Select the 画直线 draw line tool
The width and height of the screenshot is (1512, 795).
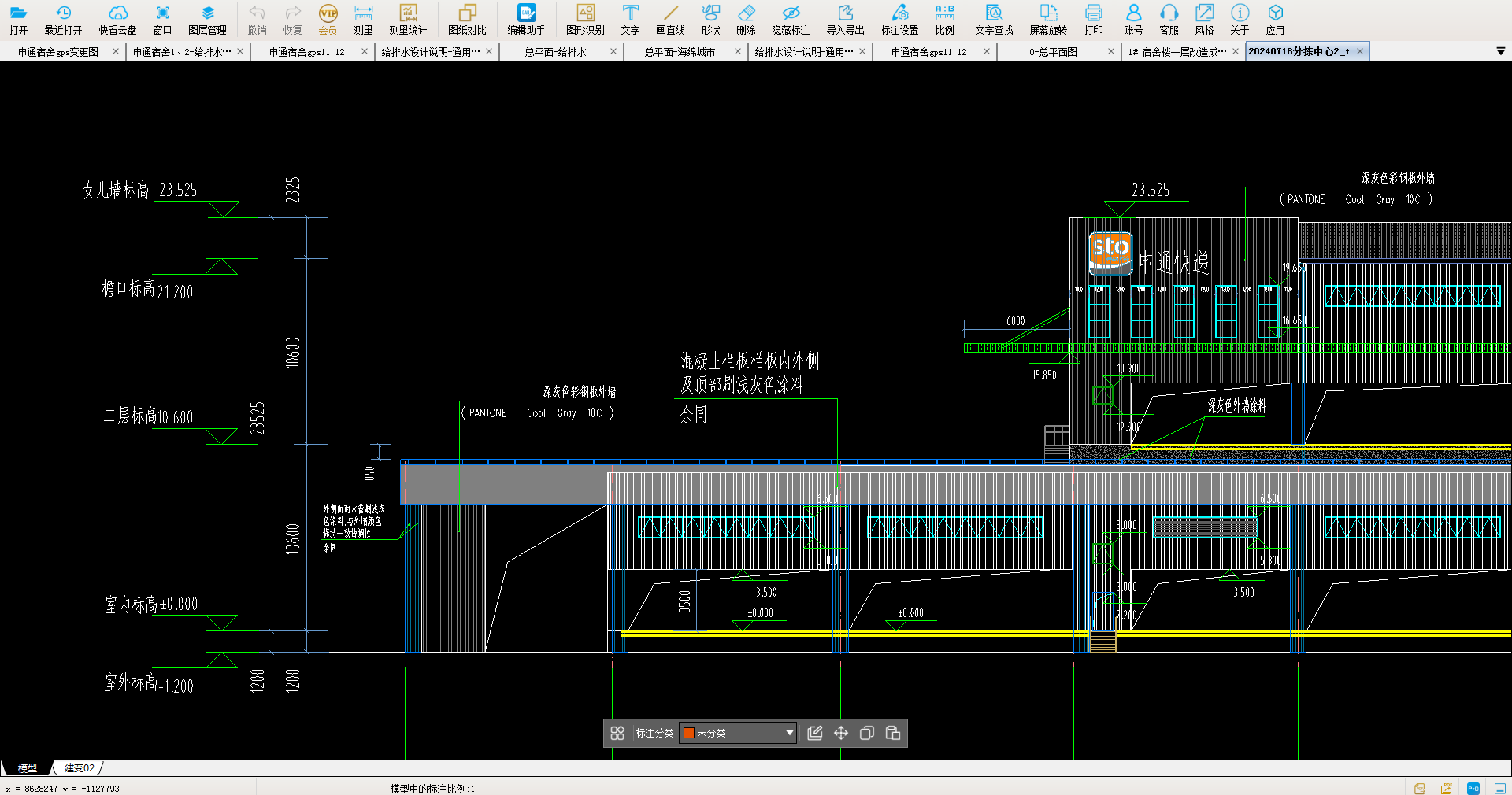pos(670,20)
